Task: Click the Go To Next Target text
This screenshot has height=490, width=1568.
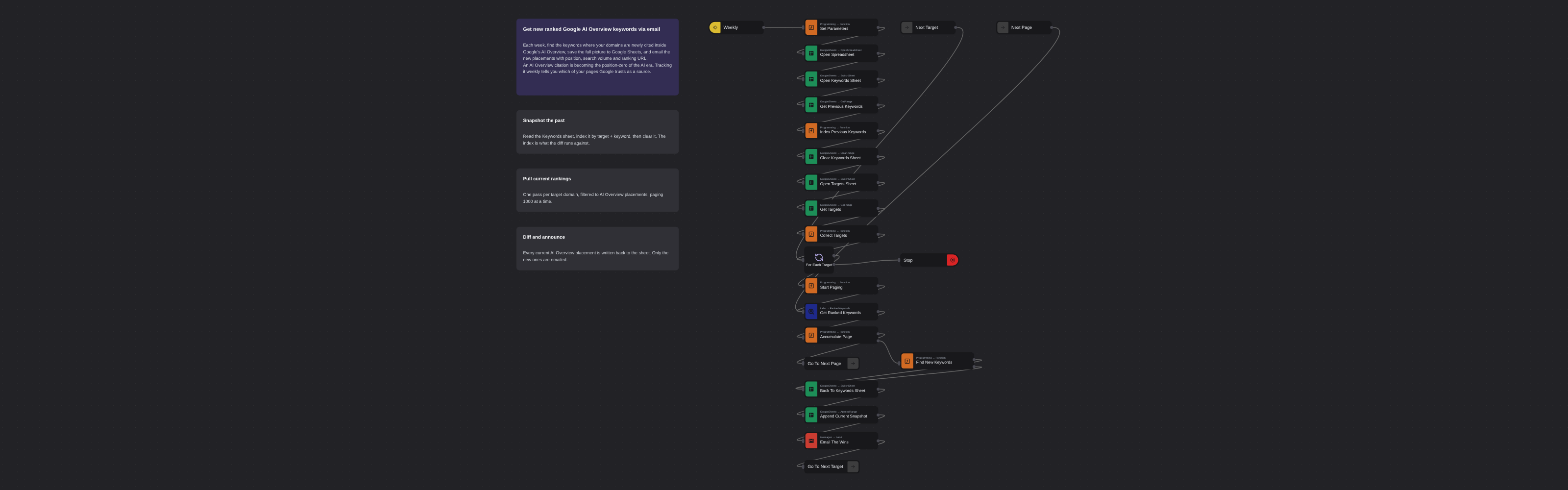Action: coord(825,467)
